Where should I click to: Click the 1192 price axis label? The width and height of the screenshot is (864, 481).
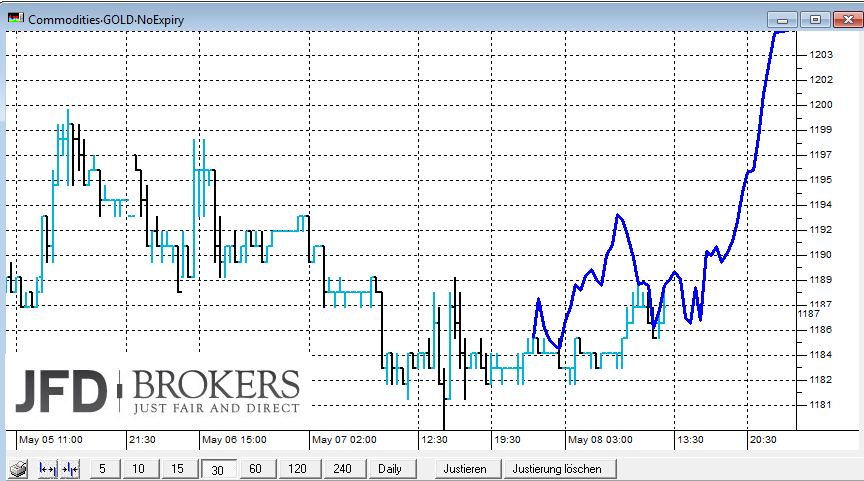821,230
